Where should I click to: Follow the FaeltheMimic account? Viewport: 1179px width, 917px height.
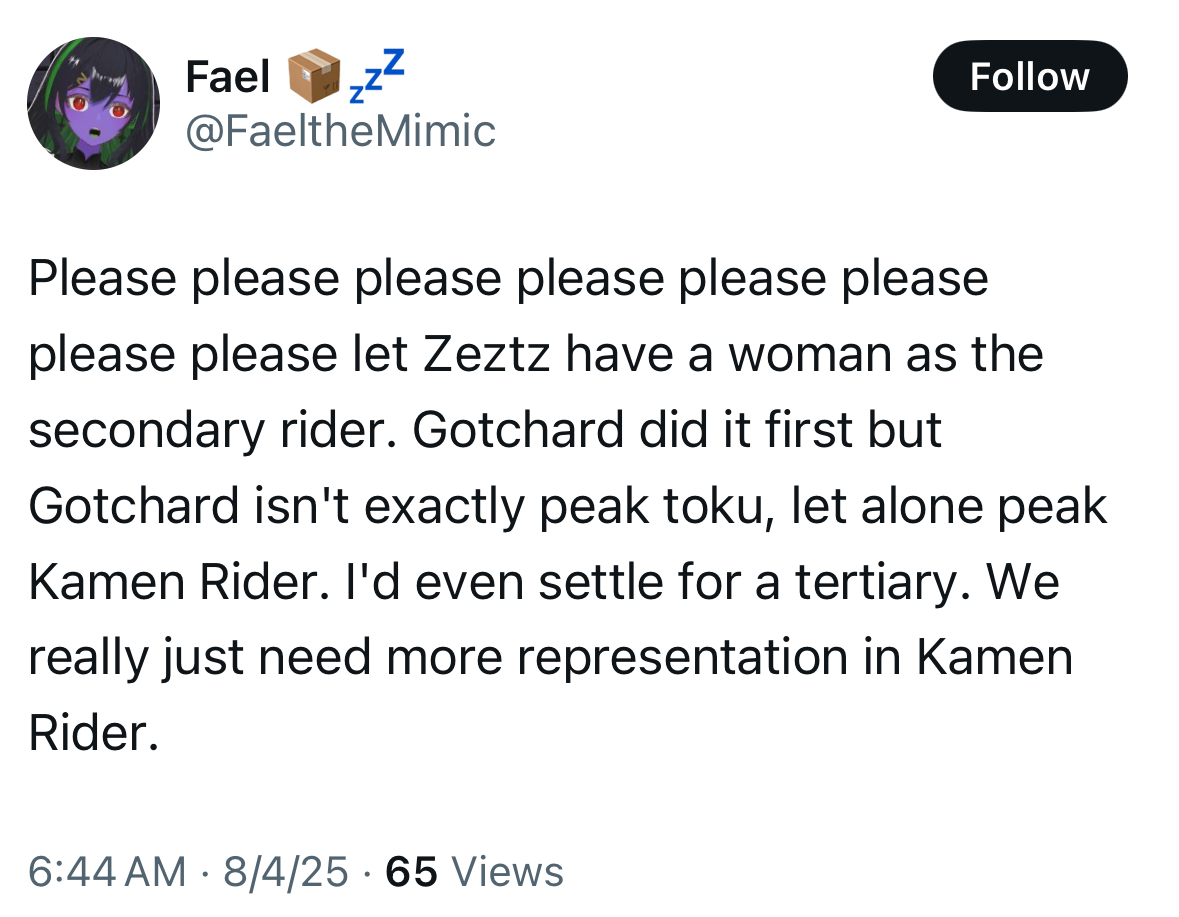coord(1029,76)
